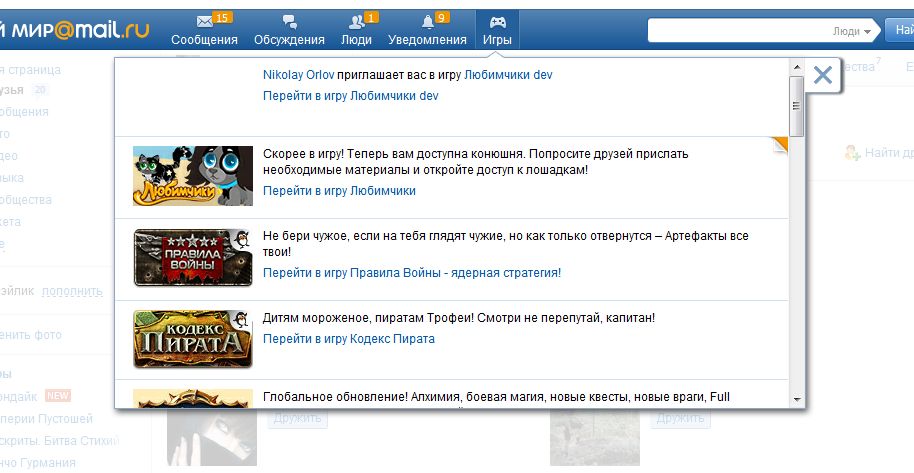Click the popup scrollbar thumb
Screen dimensions: 914x473
tap(796, 106)
